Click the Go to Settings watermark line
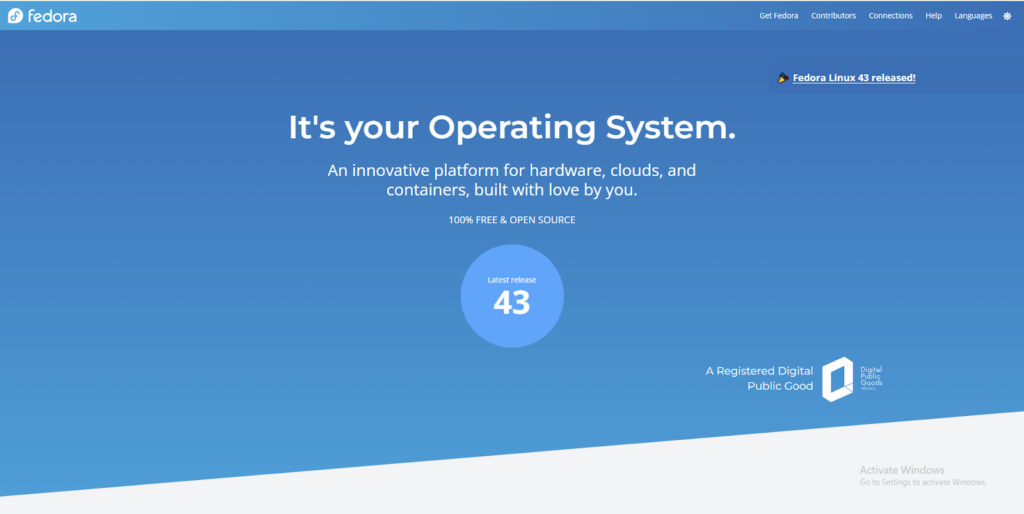The width and height of the screenshot is (1024, 514). click(x=923, y=482)
